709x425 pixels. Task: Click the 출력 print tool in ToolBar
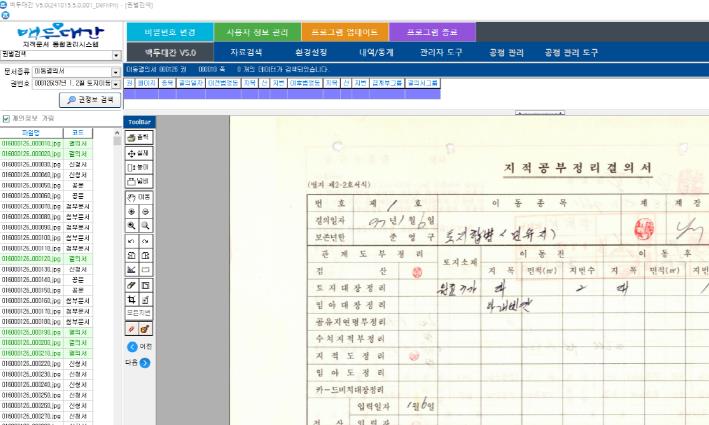point(138,137)
